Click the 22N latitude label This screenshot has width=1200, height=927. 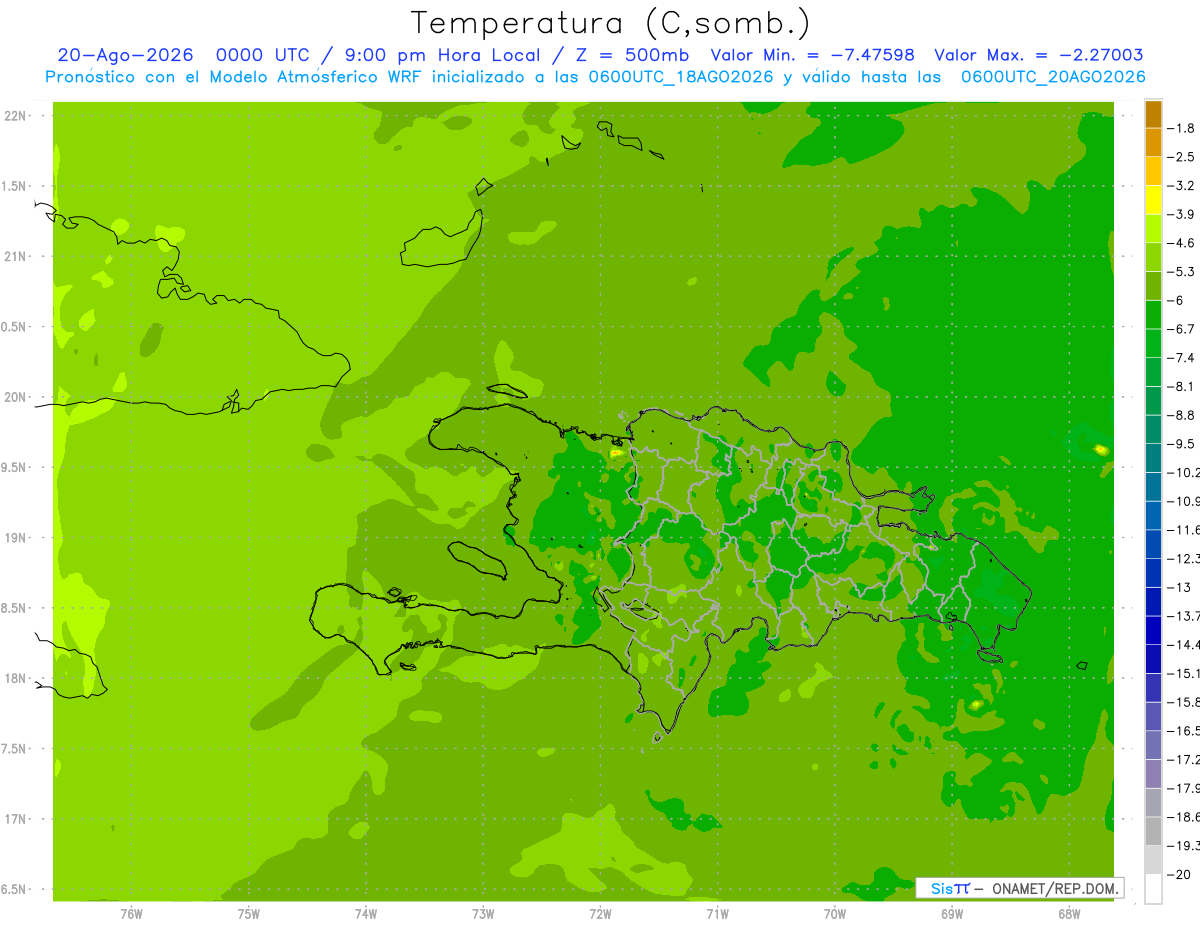coord(17,116)
